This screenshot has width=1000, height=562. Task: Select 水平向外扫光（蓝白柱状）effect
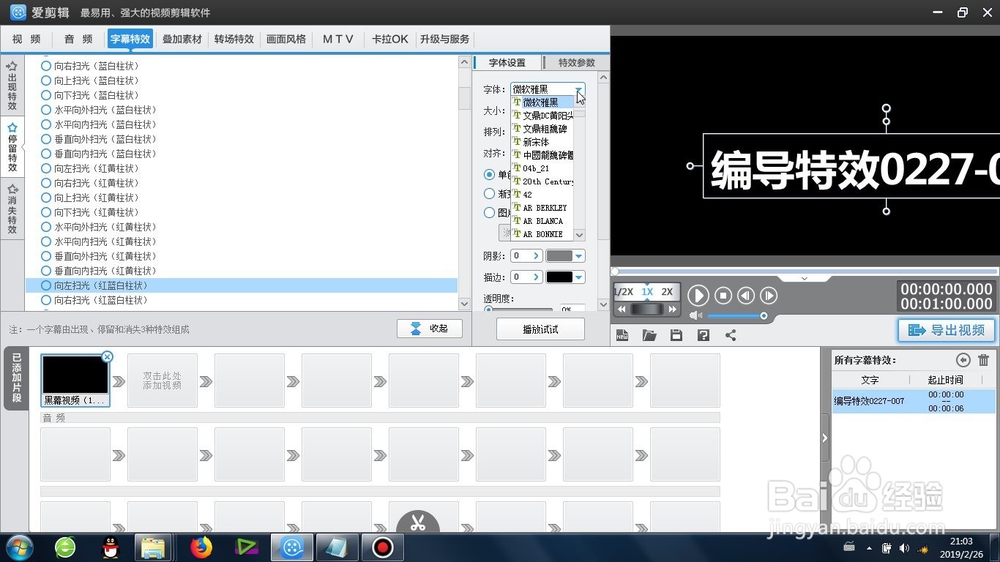pyautogui.click(x=99, y=110)
